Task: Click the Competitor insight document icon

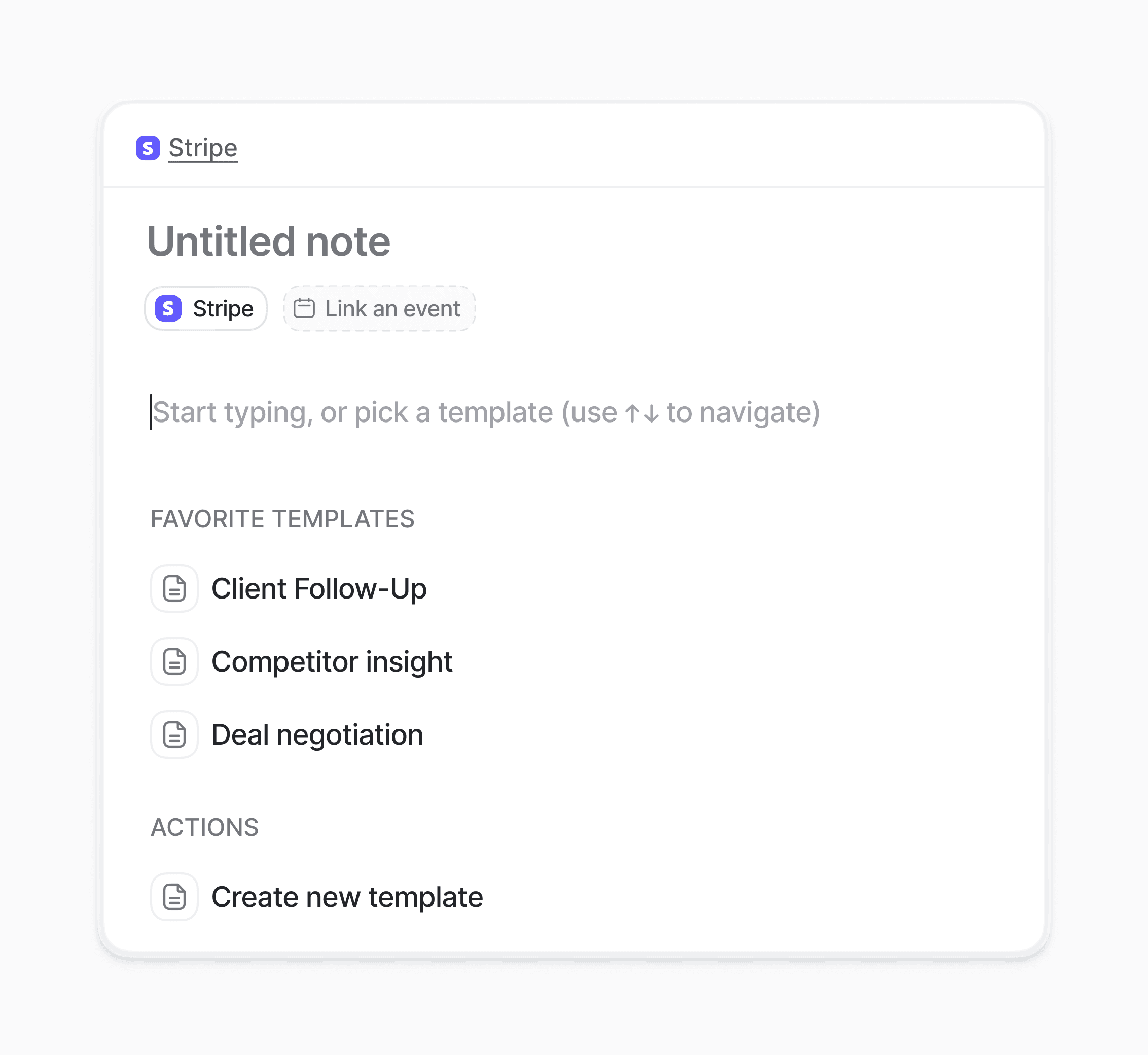Action: point(174,662)
